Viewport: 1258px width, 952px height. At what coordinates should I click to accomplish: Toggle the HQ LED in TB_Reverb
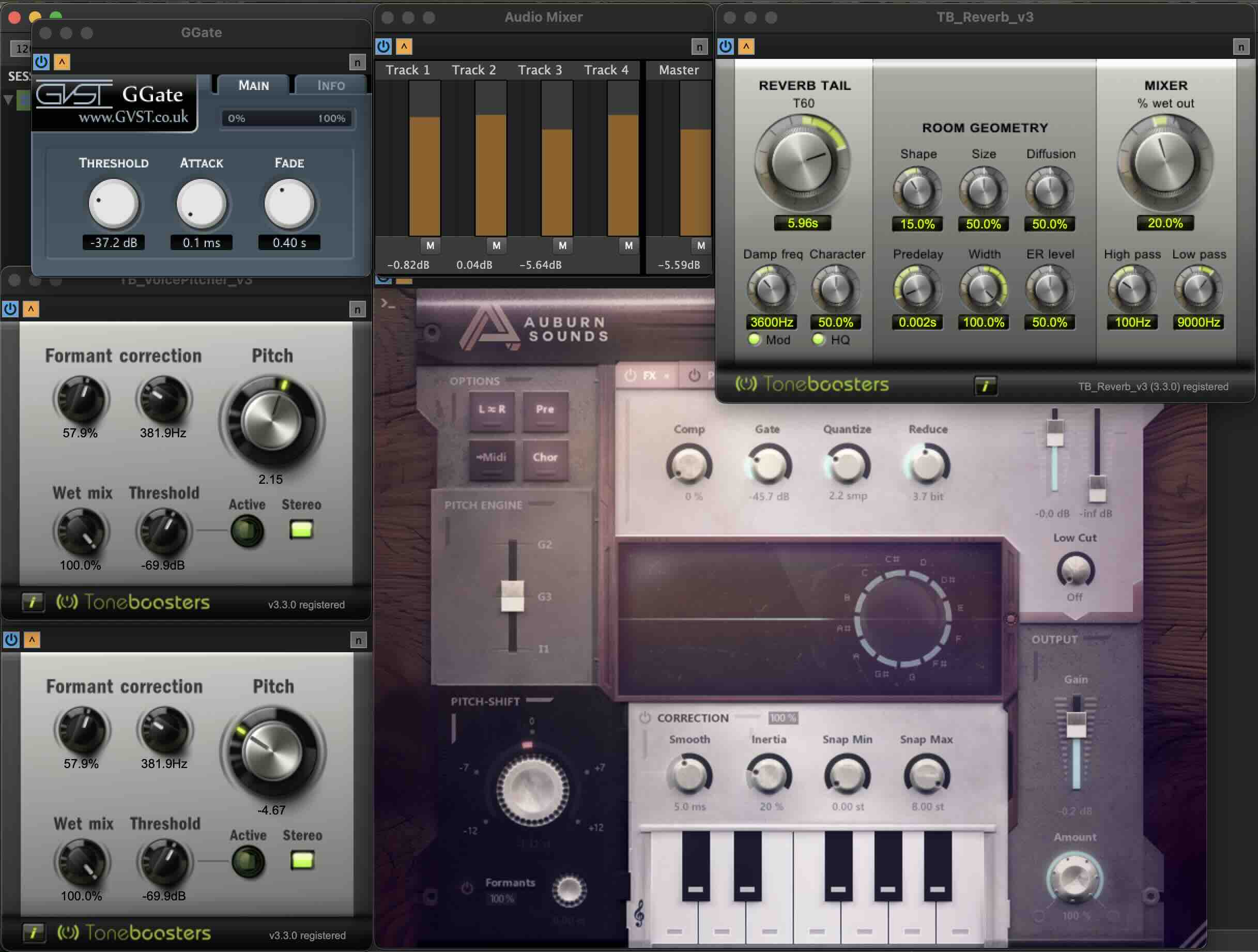818,340
